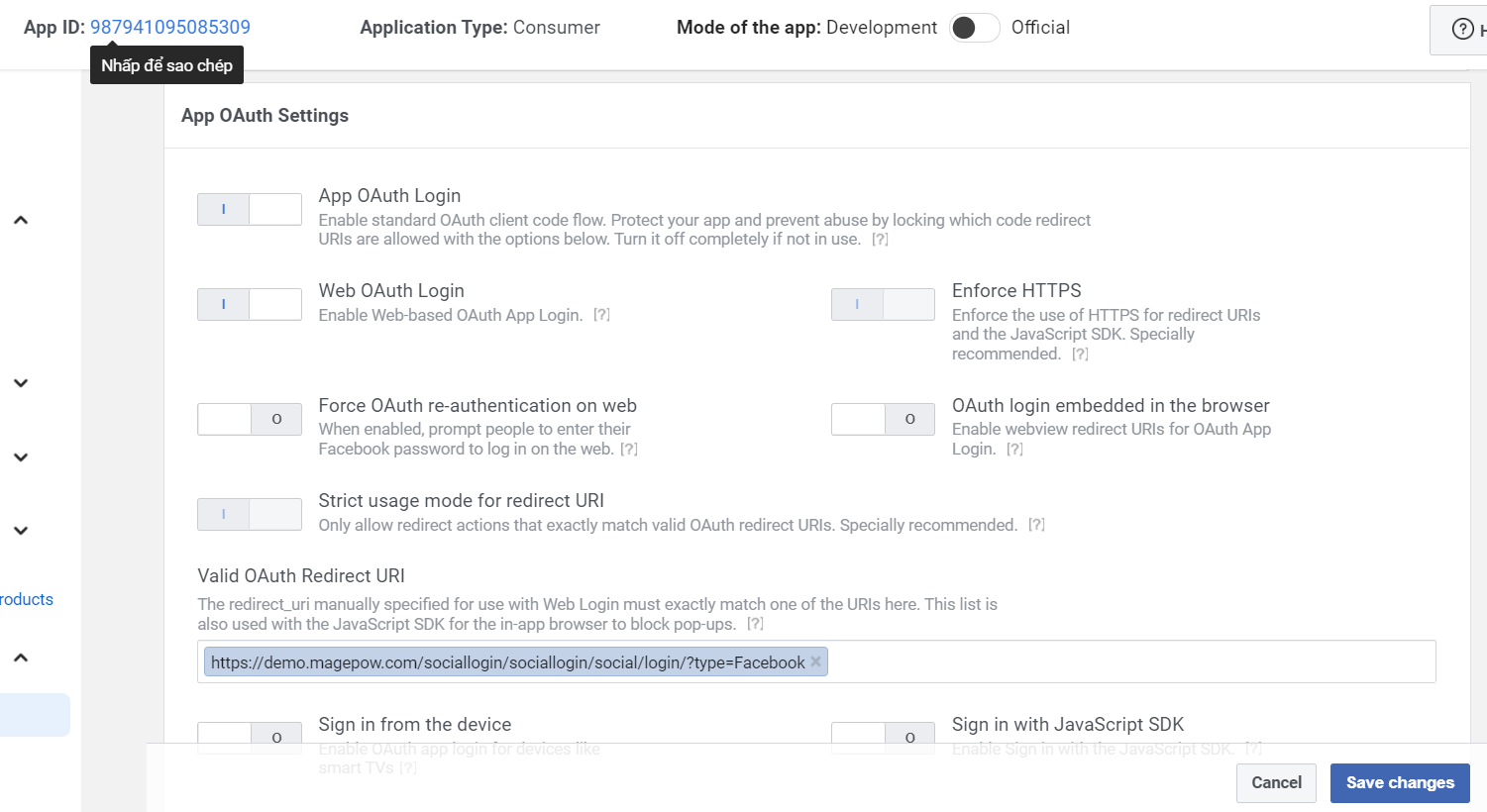Turn off the Web OAuth Login switch
Image resolution: width=1487 pixels, height=812 pixels.
tap(250, 304)
